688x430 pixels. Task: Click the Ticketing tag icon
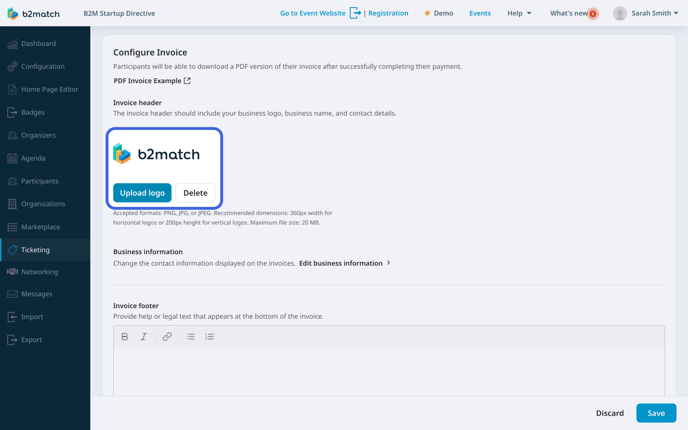click(x=13, y=250)
